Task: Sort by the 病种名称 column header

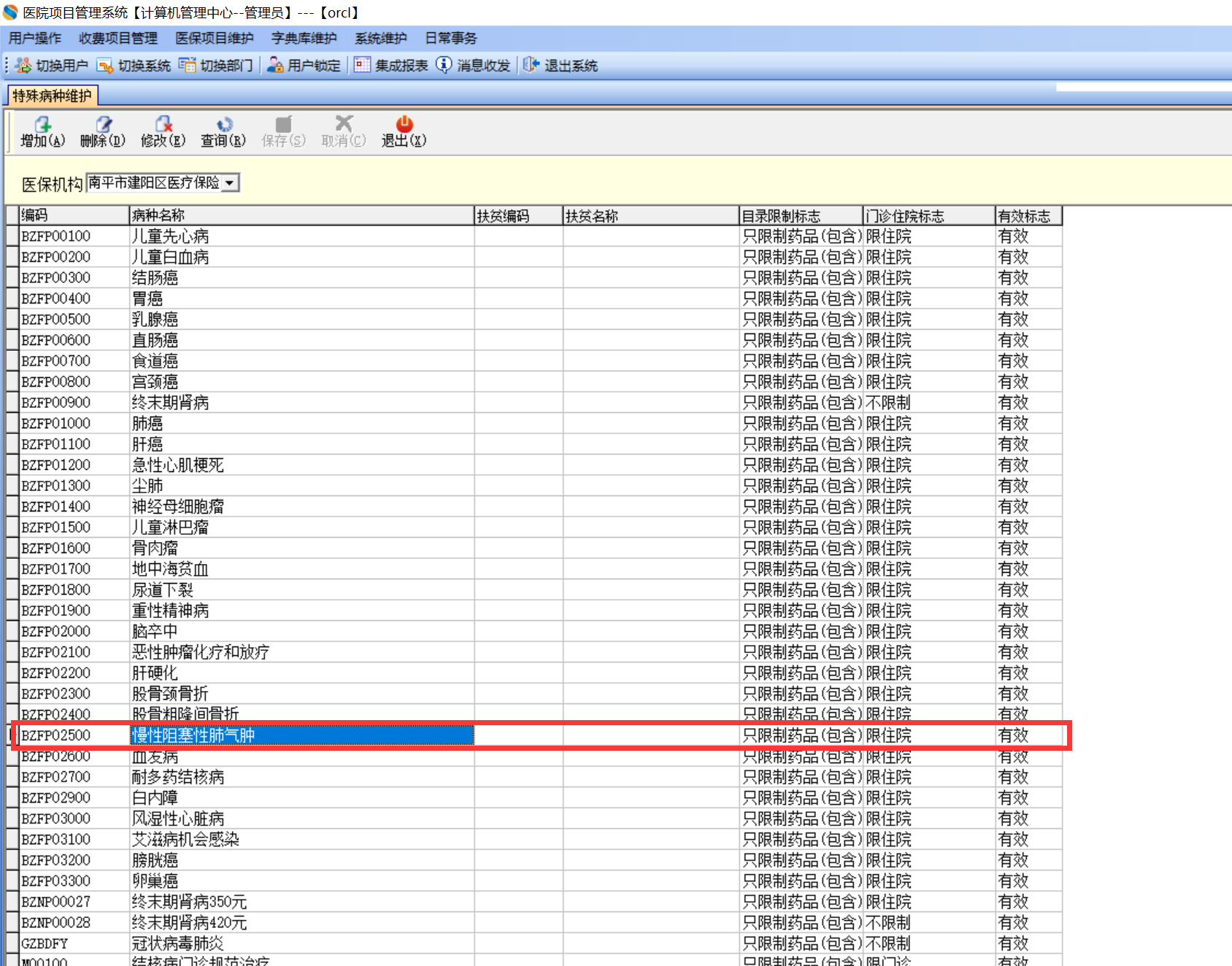Action: pos(302,216)
